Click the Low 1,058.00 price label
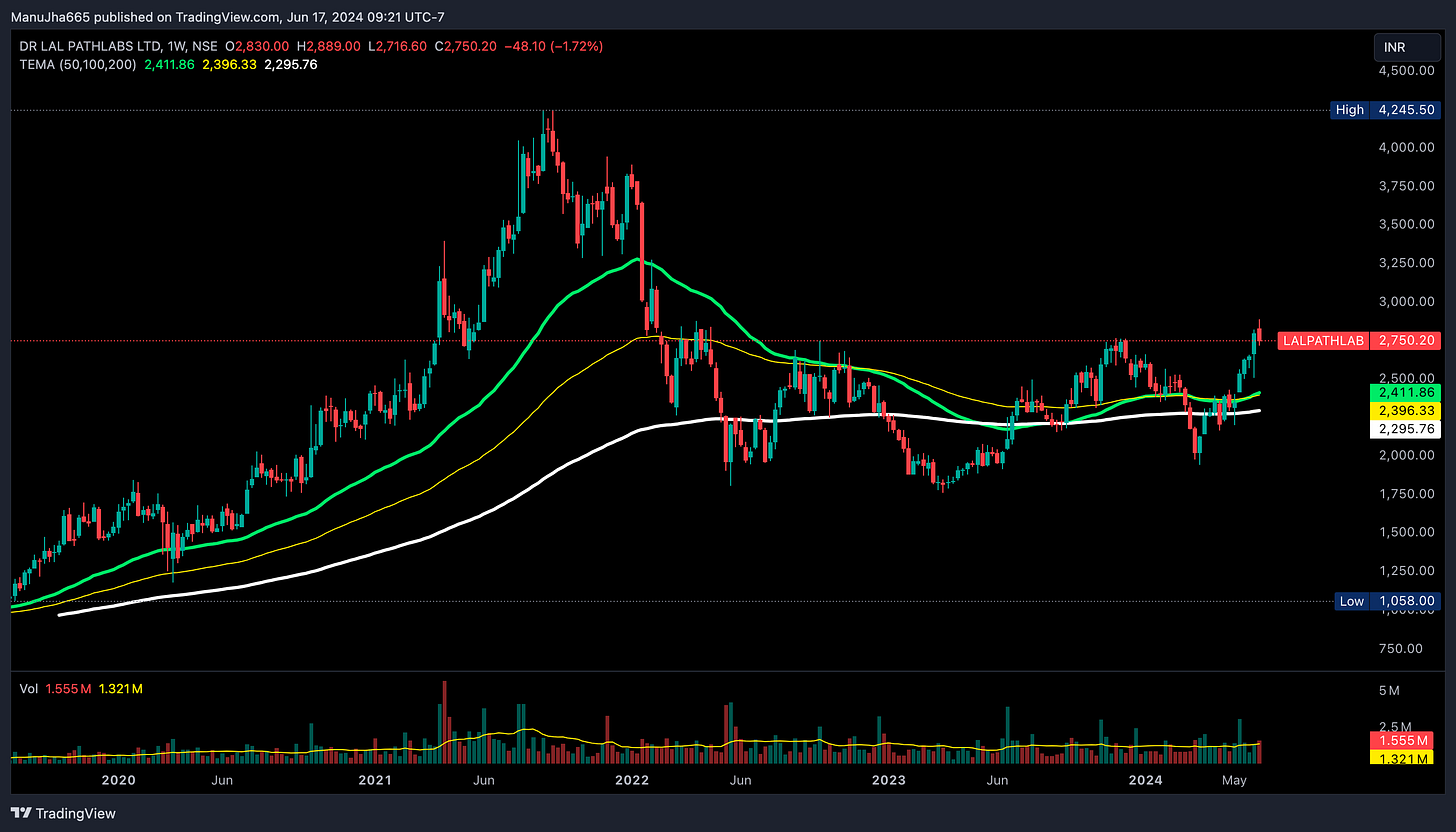The width and height of the screenshot is (1456, 832). pyautogui.click(x=1389, y=601)
